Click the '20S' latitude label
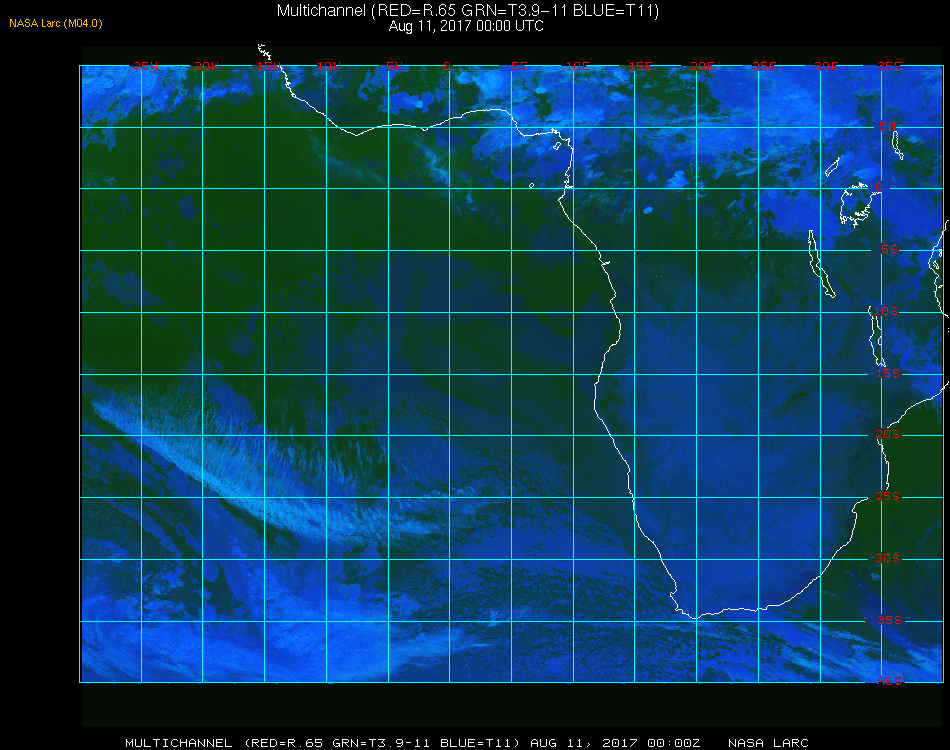The width and height of the screenshot is (950, 750). pos(888,434)
